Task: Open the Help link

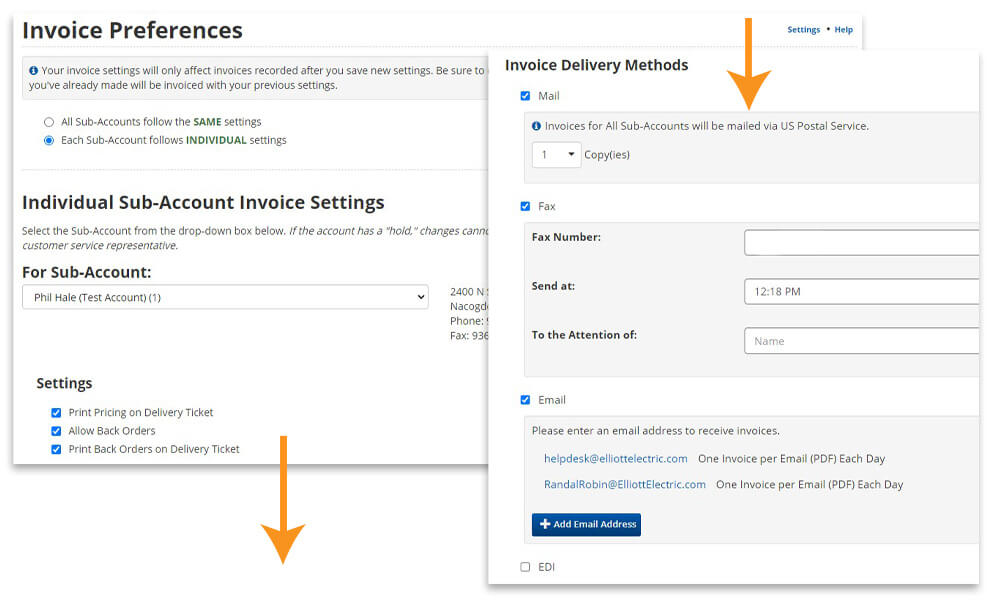Action: tap(843, 30)
